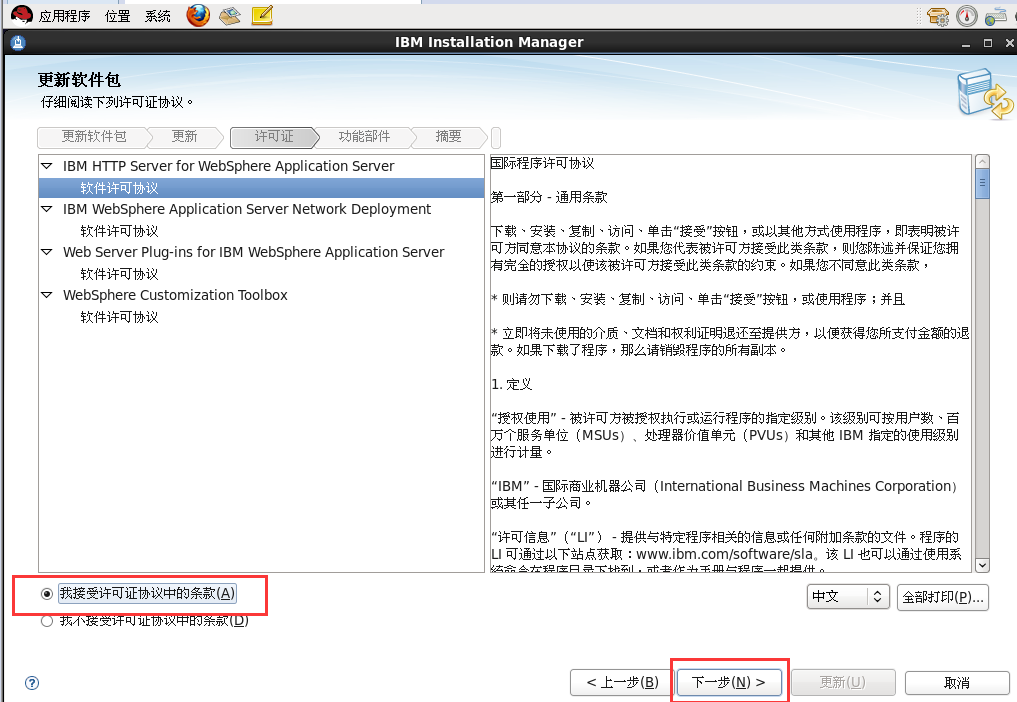This screenshot has height=702, width=1017.
Task: Select the 更新 wizard step
Action: [184, 137]
